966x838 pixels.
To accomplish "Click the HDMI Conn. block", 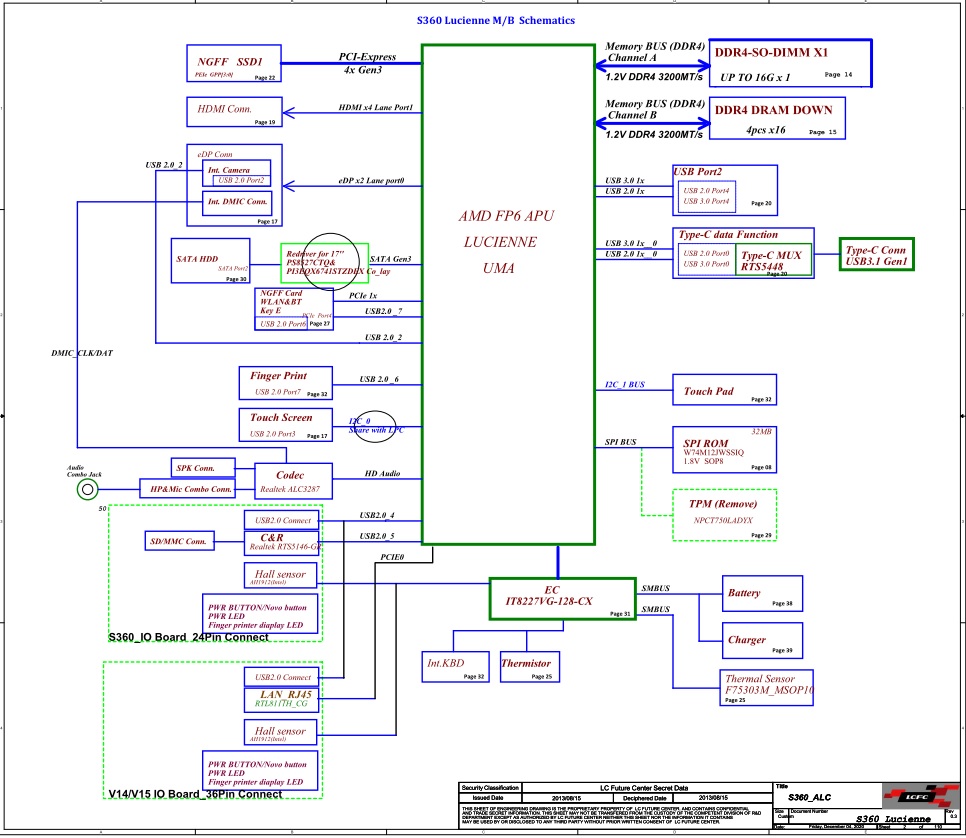I will tap(234, 112).
